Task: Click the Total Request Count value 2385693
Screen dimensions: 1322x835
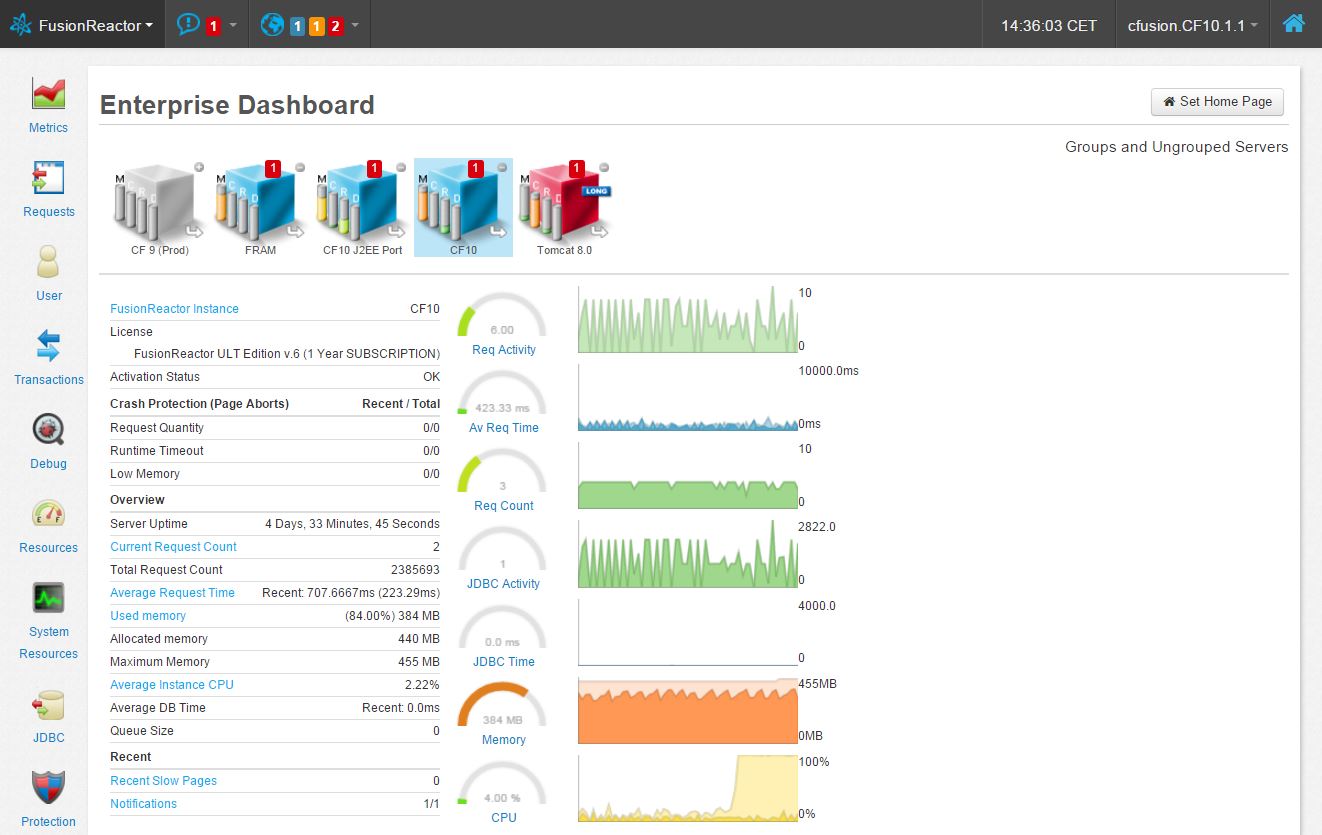Action: [415, 570]
